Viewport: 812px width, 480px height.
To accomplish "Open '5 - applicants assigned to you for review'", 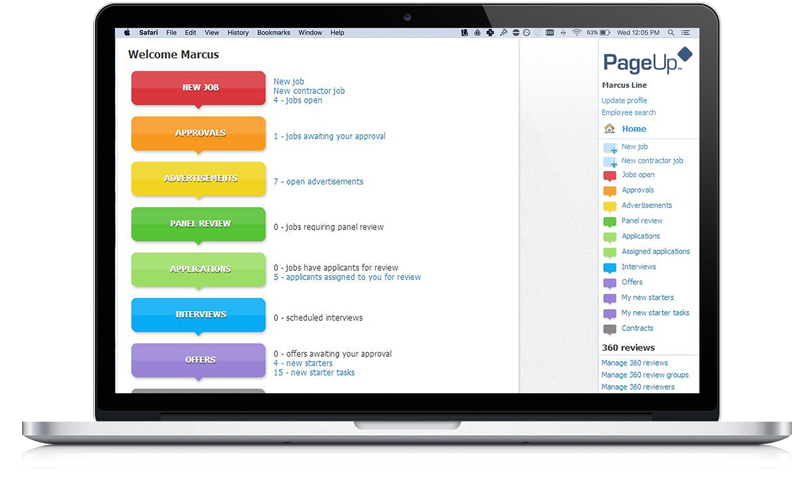I will 347,278.
